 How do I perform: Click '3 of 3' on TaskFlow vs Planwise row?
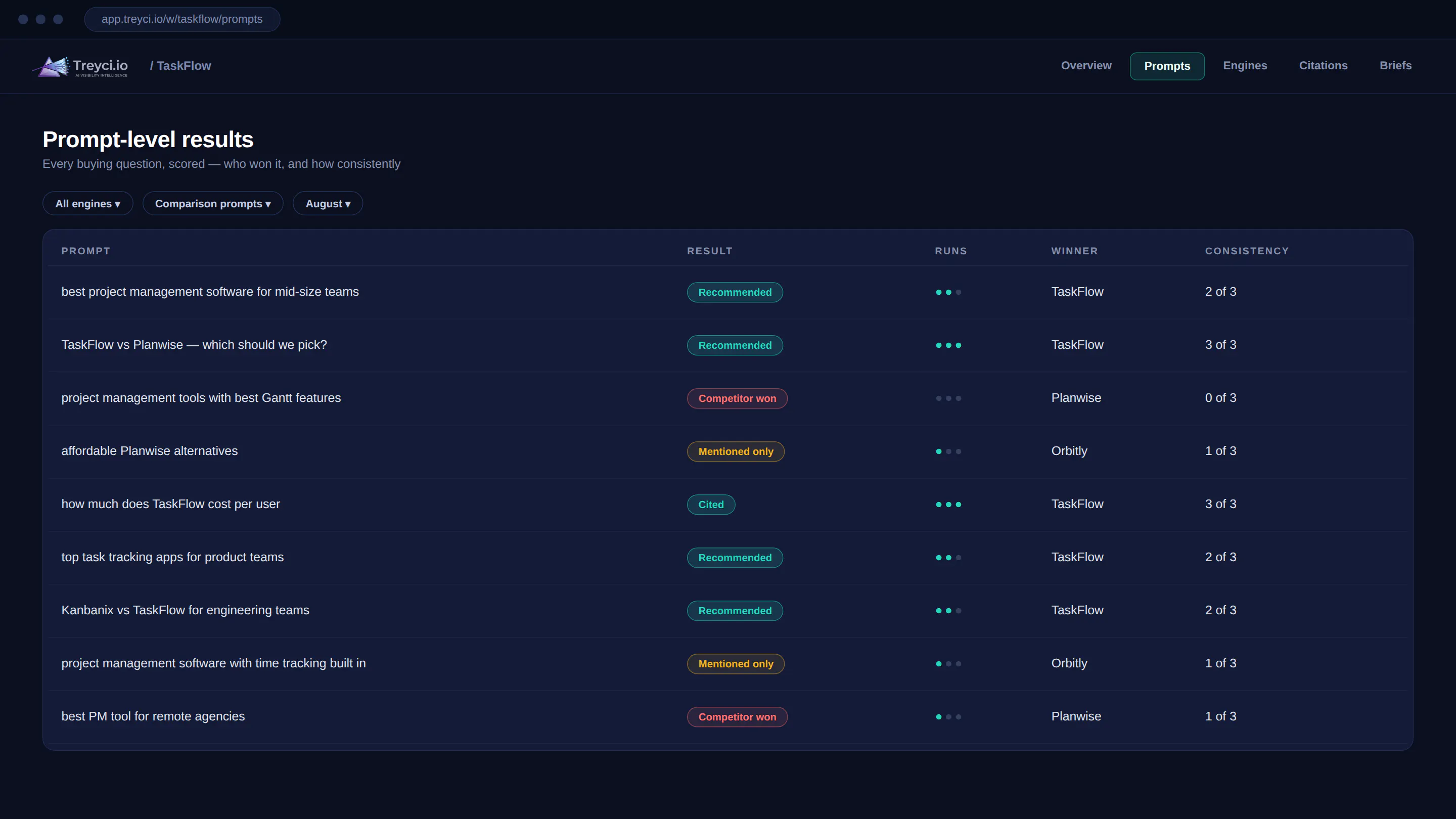coord(1220,345)
